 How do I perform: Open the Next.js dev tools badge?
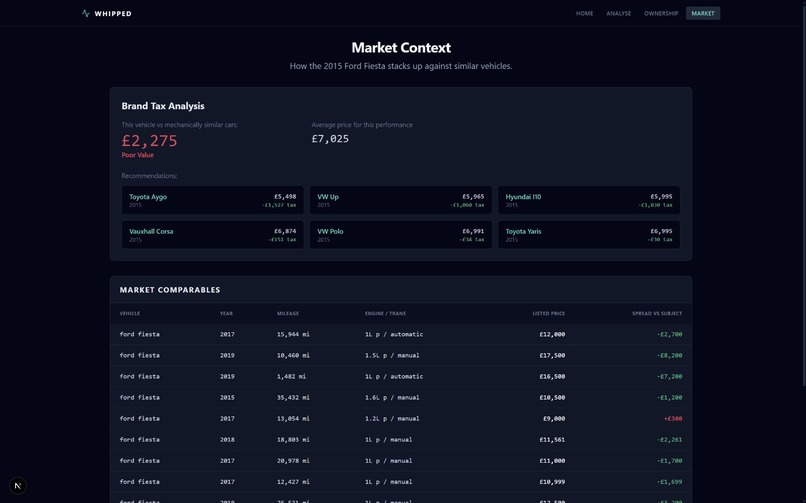[x=18, y=486]
